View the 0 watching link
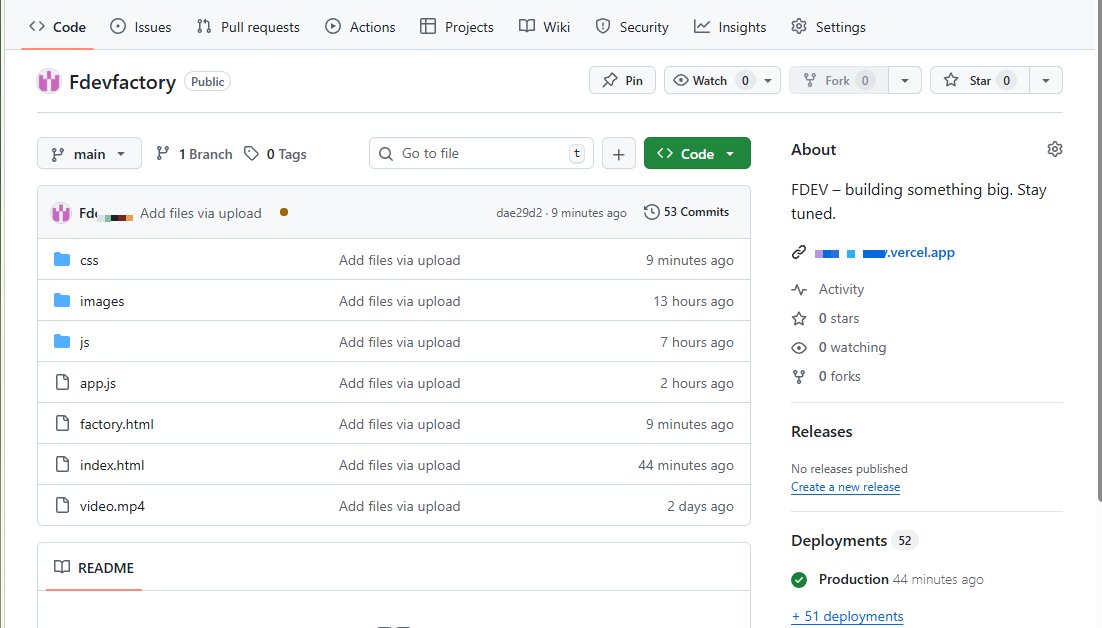1102x628 pixels. click(x=852, y=347)
